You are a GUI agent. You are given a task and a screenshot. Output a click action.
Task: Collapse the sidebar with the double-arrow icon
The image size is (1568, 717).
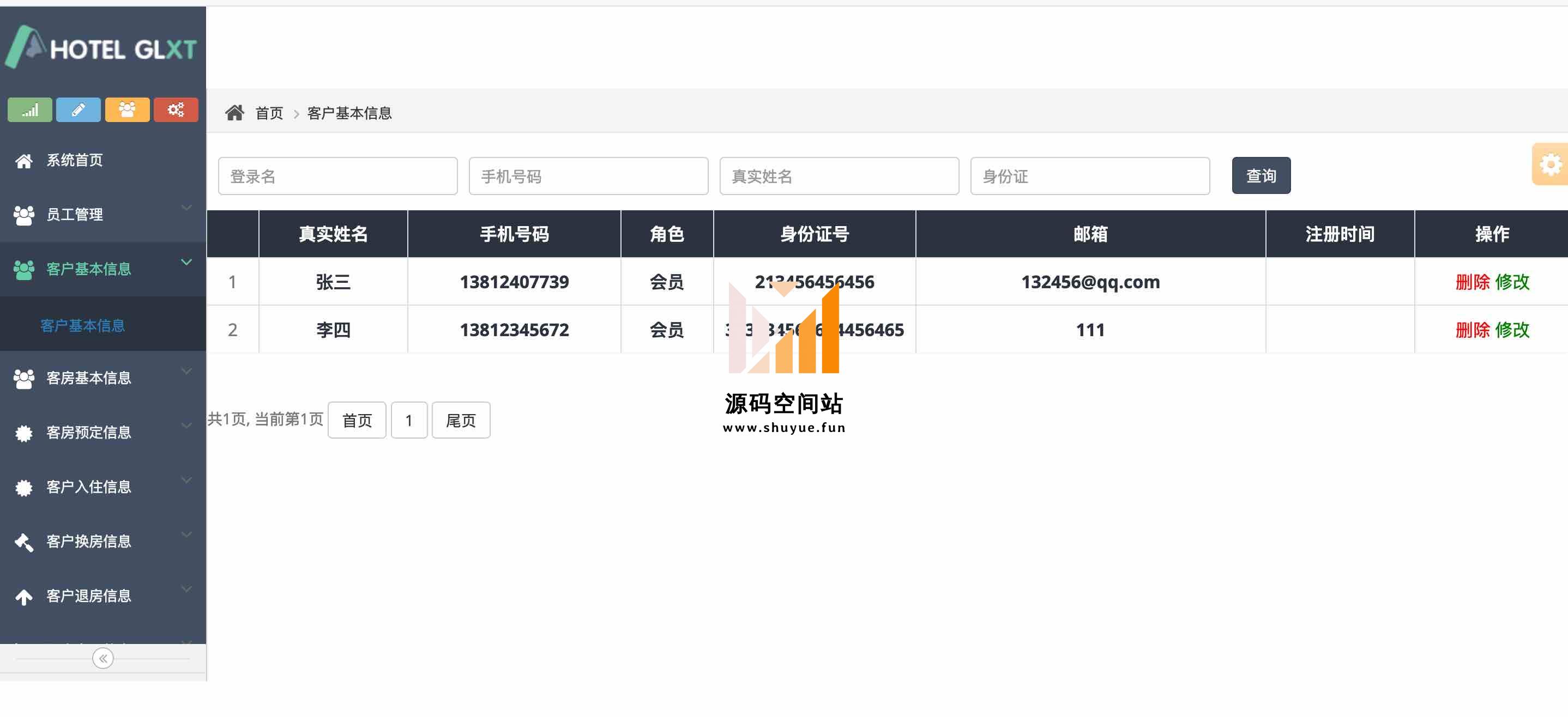click(103, 658)
